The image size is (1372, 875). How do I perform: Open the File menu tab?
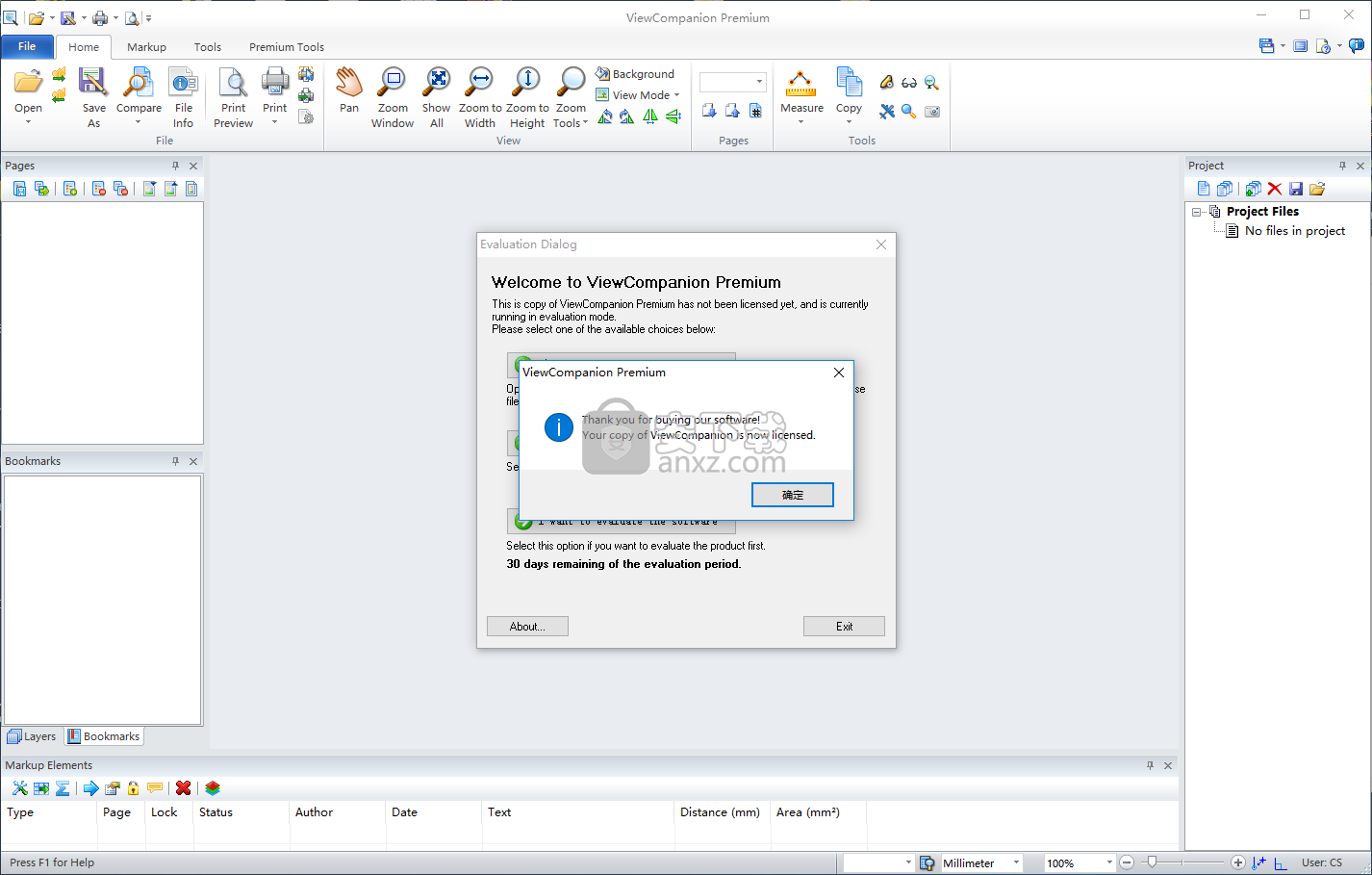[x=27, y=46]
